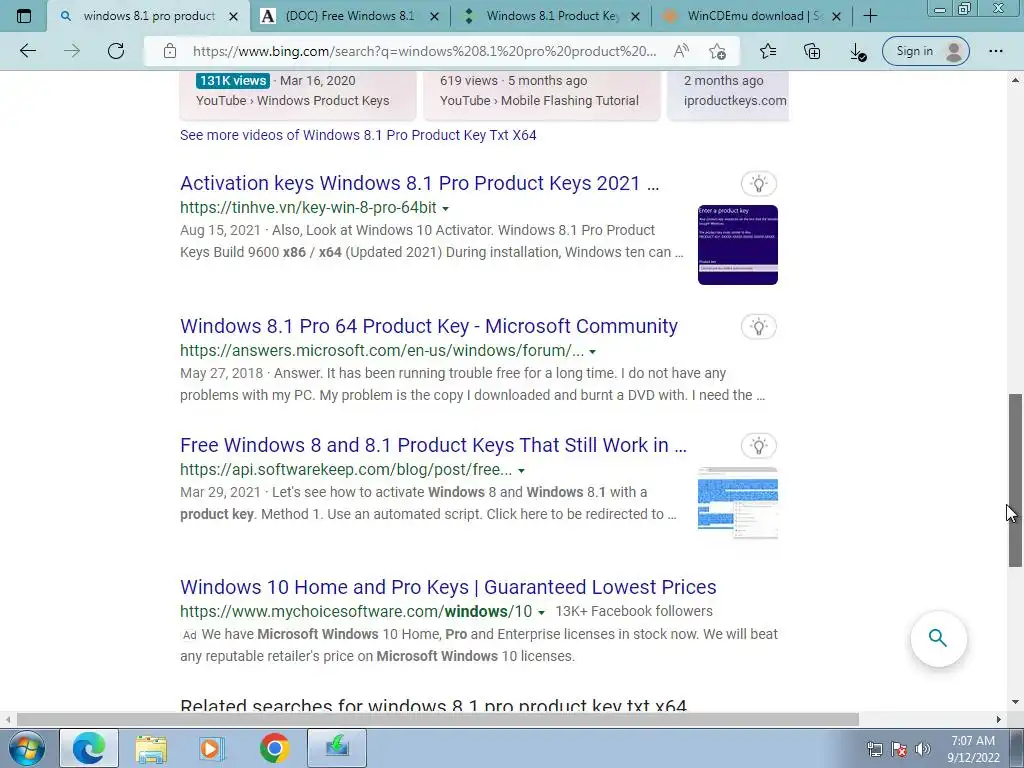This screenshot has width=1024, height=768.
Task: Click the vertical scrollbar thumb
Action: (x=1016, y=480)
